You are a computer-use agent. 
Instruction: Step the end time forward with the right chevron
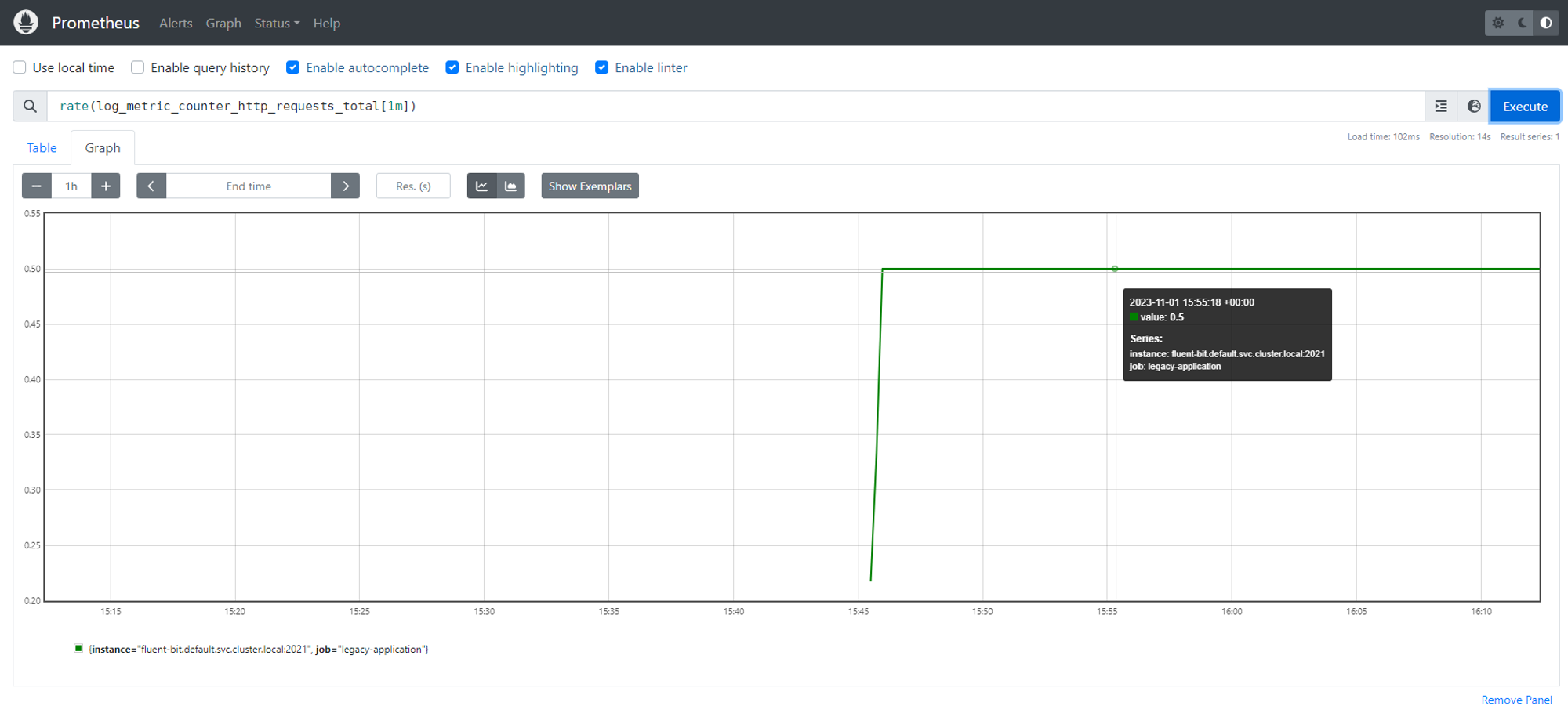pyautogui.click(x=345, y=186)
